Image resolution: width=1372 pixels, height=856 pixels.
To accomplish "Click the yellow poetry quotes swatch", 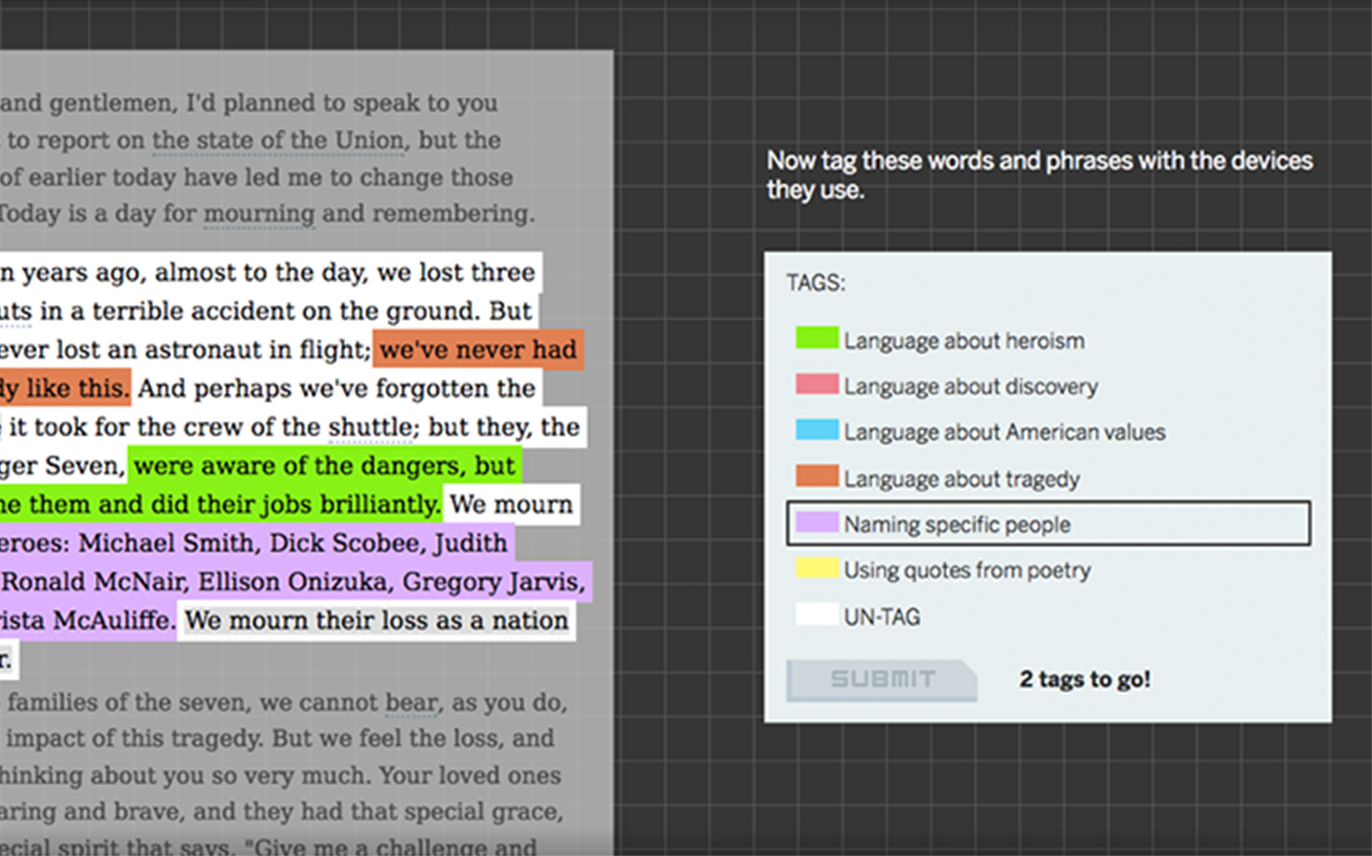I will (816, 569).
